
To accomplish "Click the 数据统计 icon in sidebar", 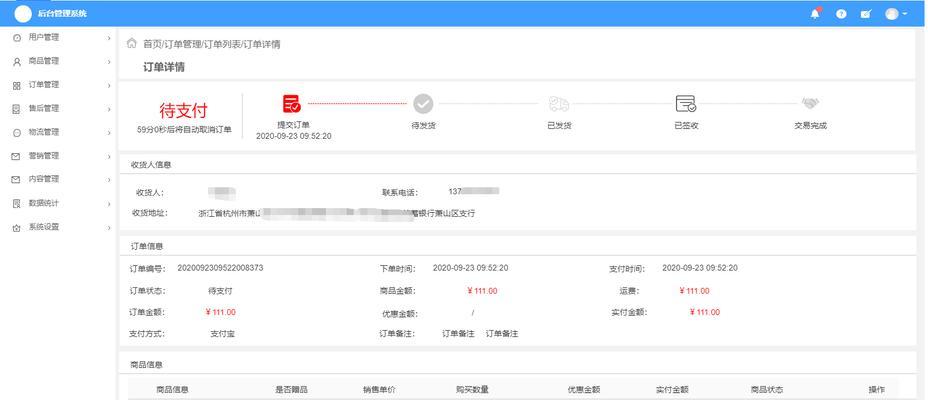I will [x=17, y=204].
